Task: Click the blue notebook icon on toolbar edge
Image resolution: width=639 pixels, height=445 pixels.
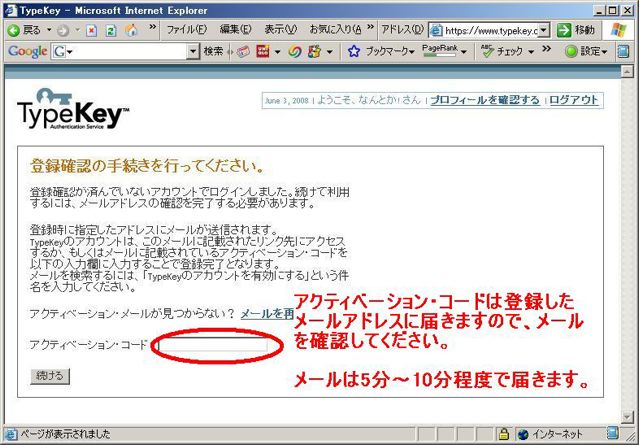Action: click(623, 51)
